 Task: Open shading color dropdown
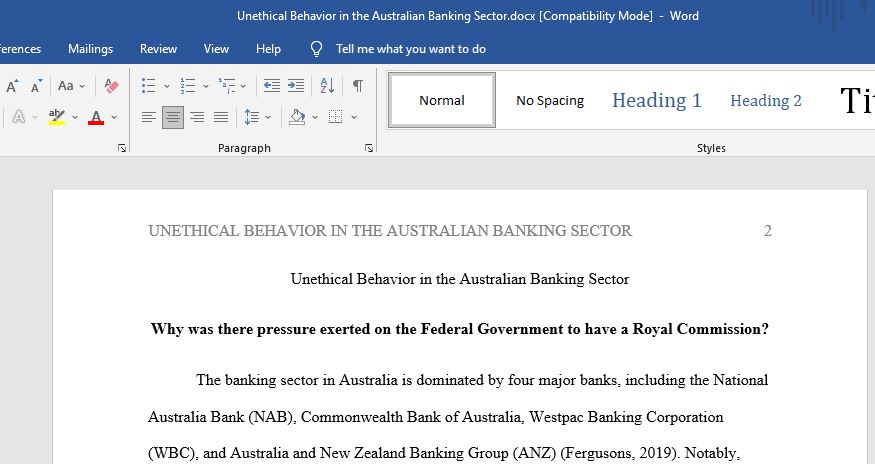[x=315, y=117]
